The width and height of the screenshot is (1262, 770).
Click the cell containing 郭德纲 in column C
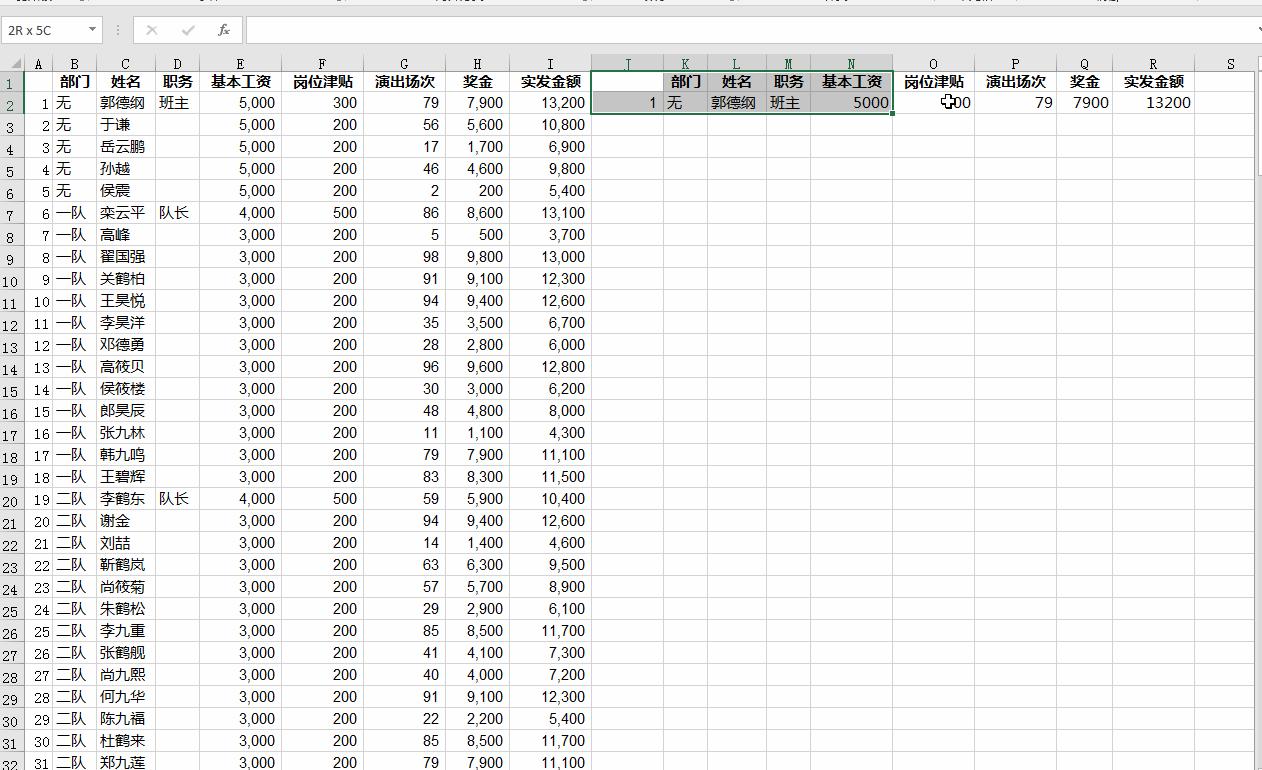[124, 102]
